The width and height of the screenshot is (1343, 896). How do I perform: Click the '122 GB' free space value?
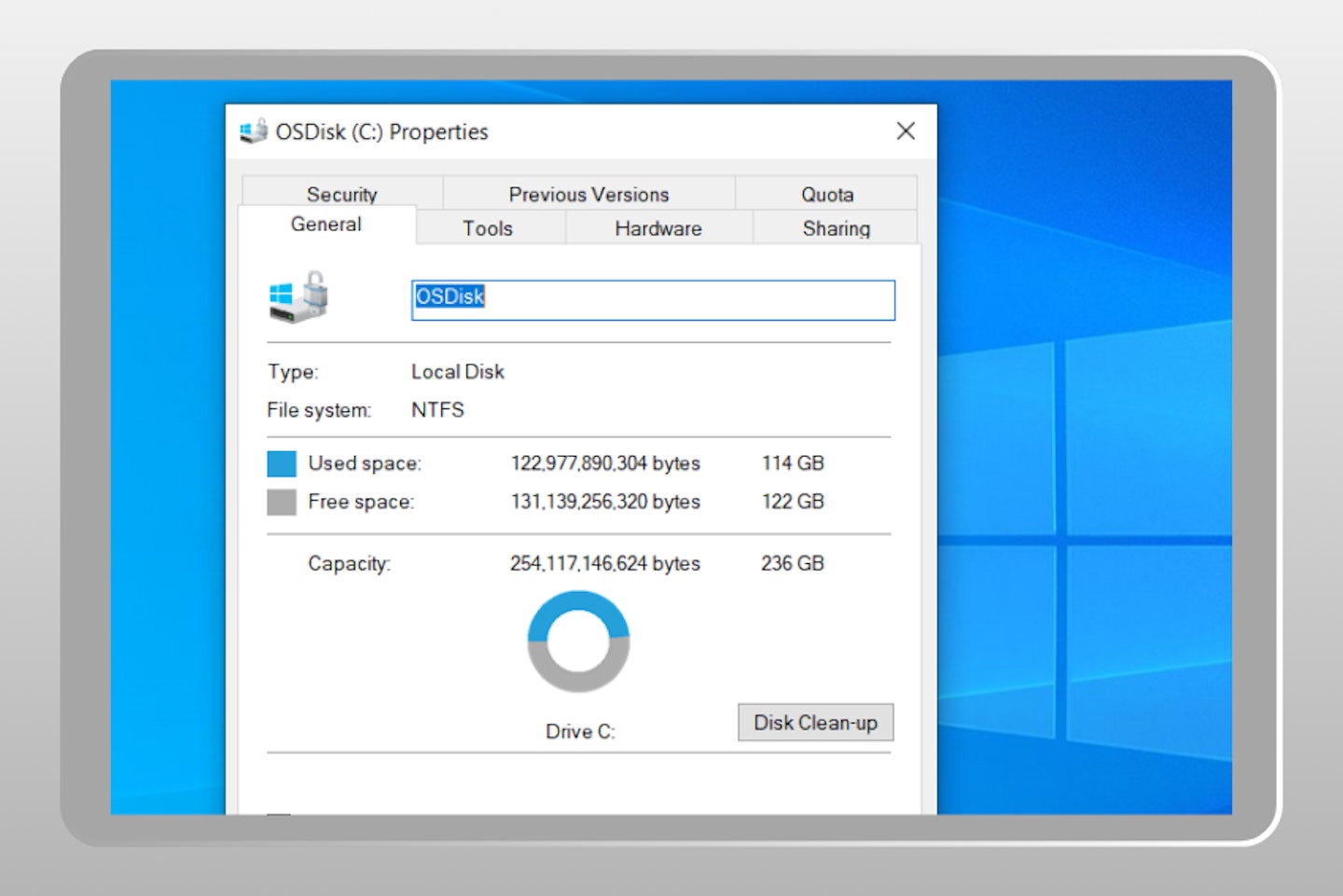pyautogui.click(x=793, y=502)
